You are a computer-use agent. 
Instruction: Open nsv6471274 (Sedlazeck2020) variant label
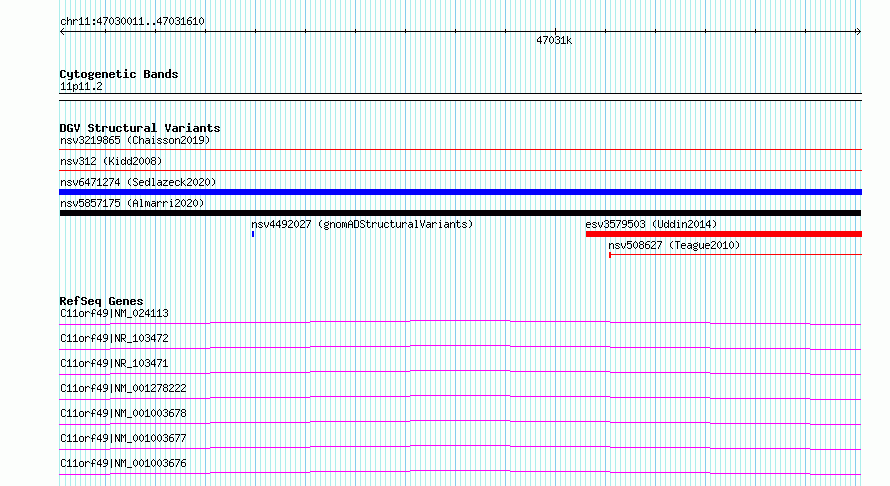point(138,182)
